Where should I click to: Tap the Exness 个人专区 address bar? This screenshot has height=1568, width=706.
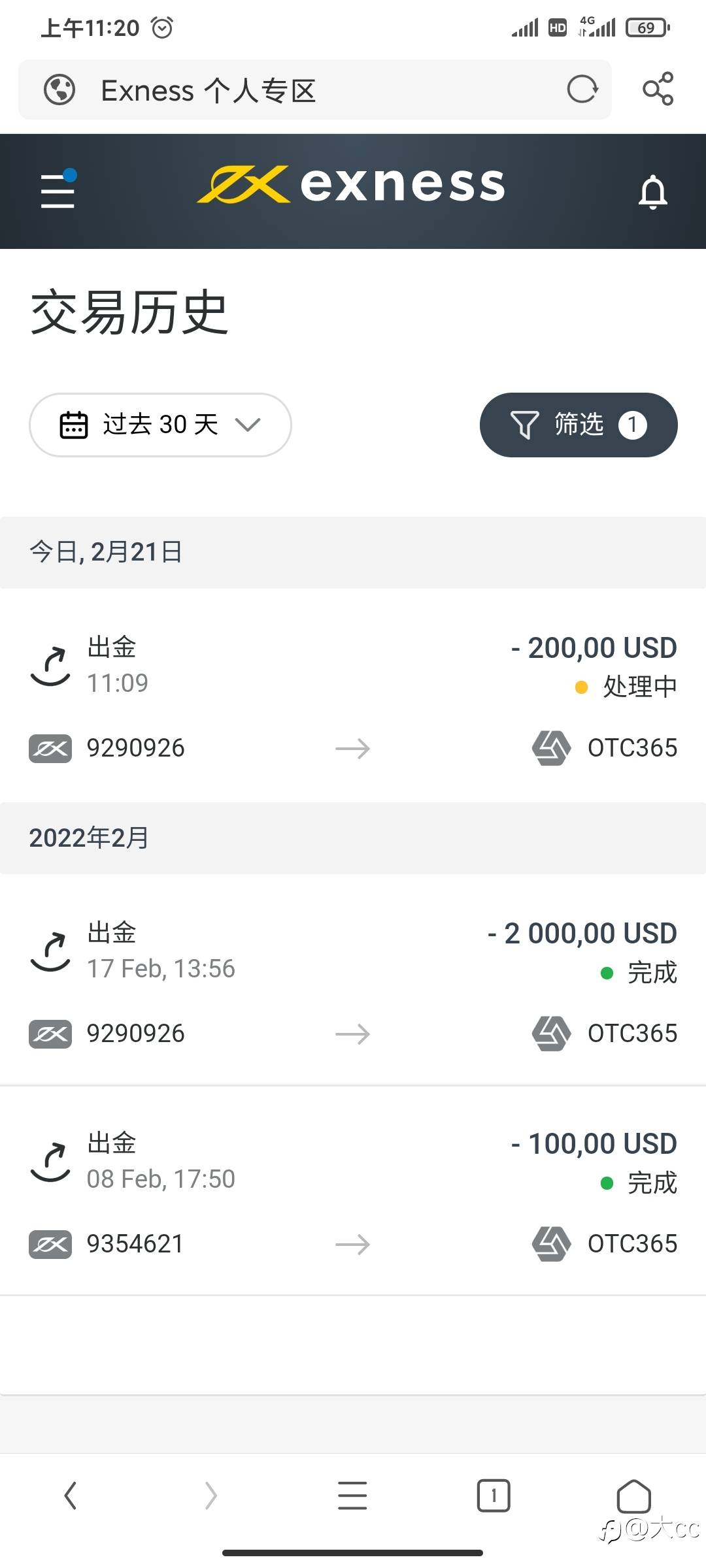(x=315, y=90)
